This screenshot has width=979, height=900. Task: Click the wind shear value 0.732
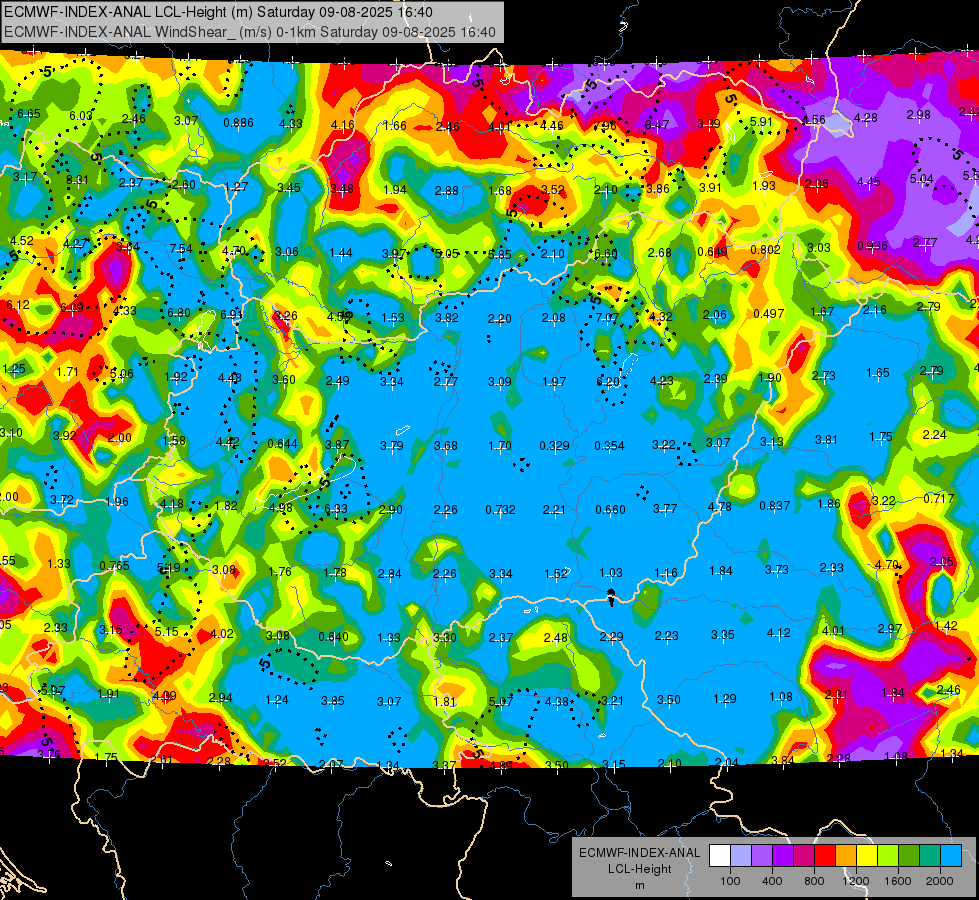tap(501, 510)
